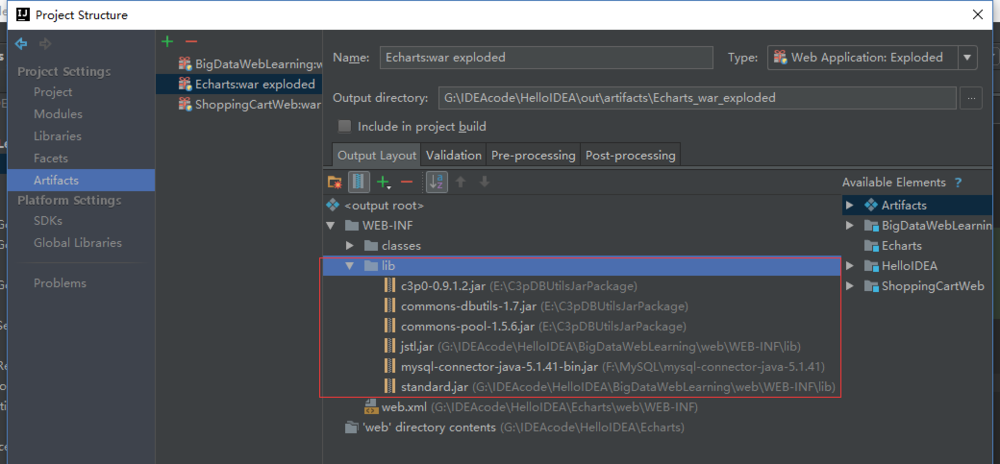1000x464 pixels.
Task: Enable Include in project build checkbox
Action: [x=344, y=126]
